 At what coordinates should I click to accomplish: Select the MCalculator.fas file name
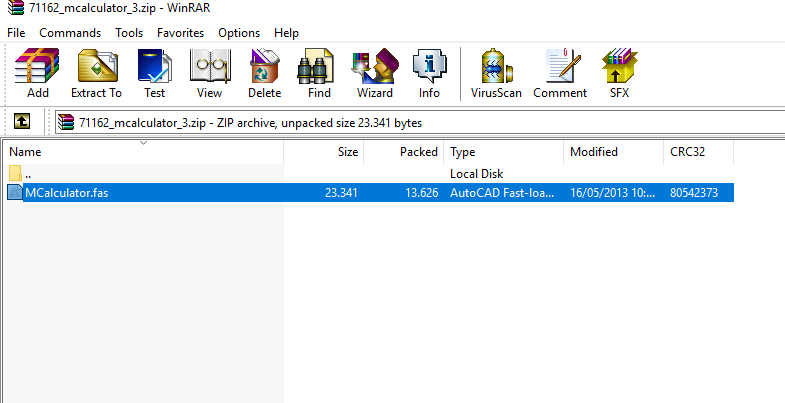[x=67, y=192]
